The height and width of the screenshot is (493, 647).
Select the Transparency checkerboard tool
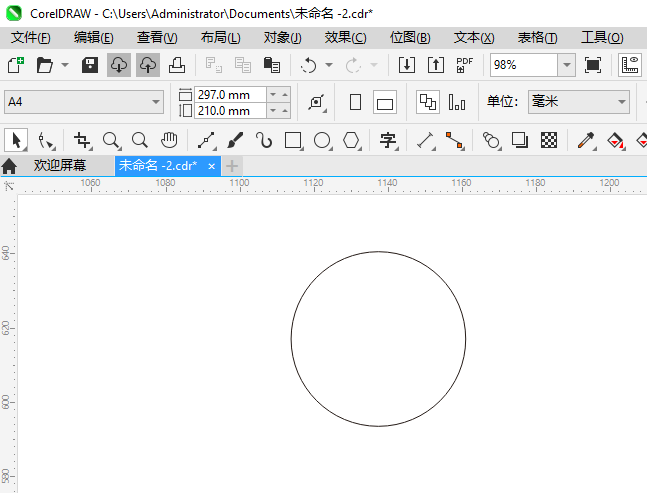coord(549,140)
